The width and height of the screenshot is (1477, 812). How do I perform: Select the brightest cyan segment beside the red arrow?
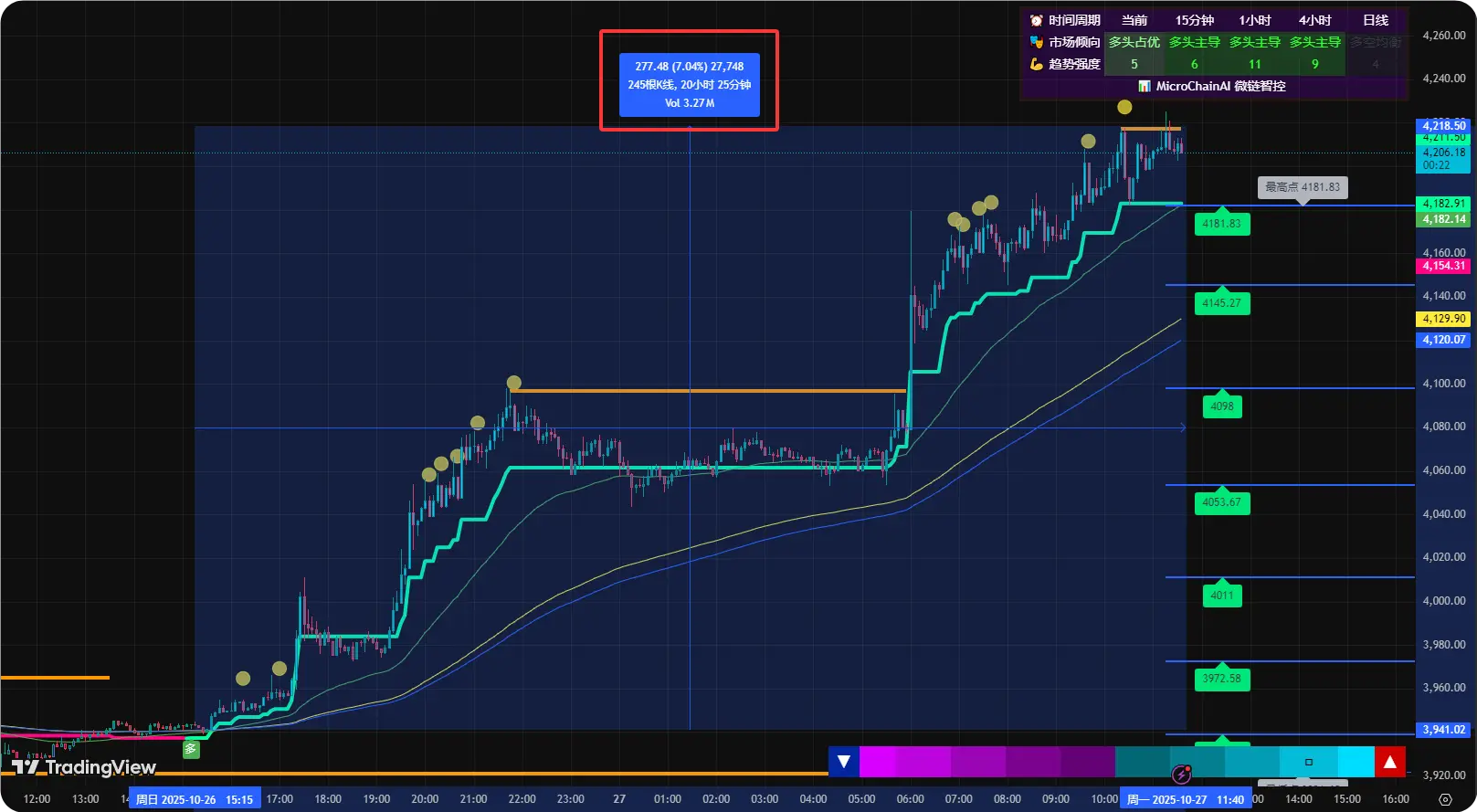(x=1356, y=762)
